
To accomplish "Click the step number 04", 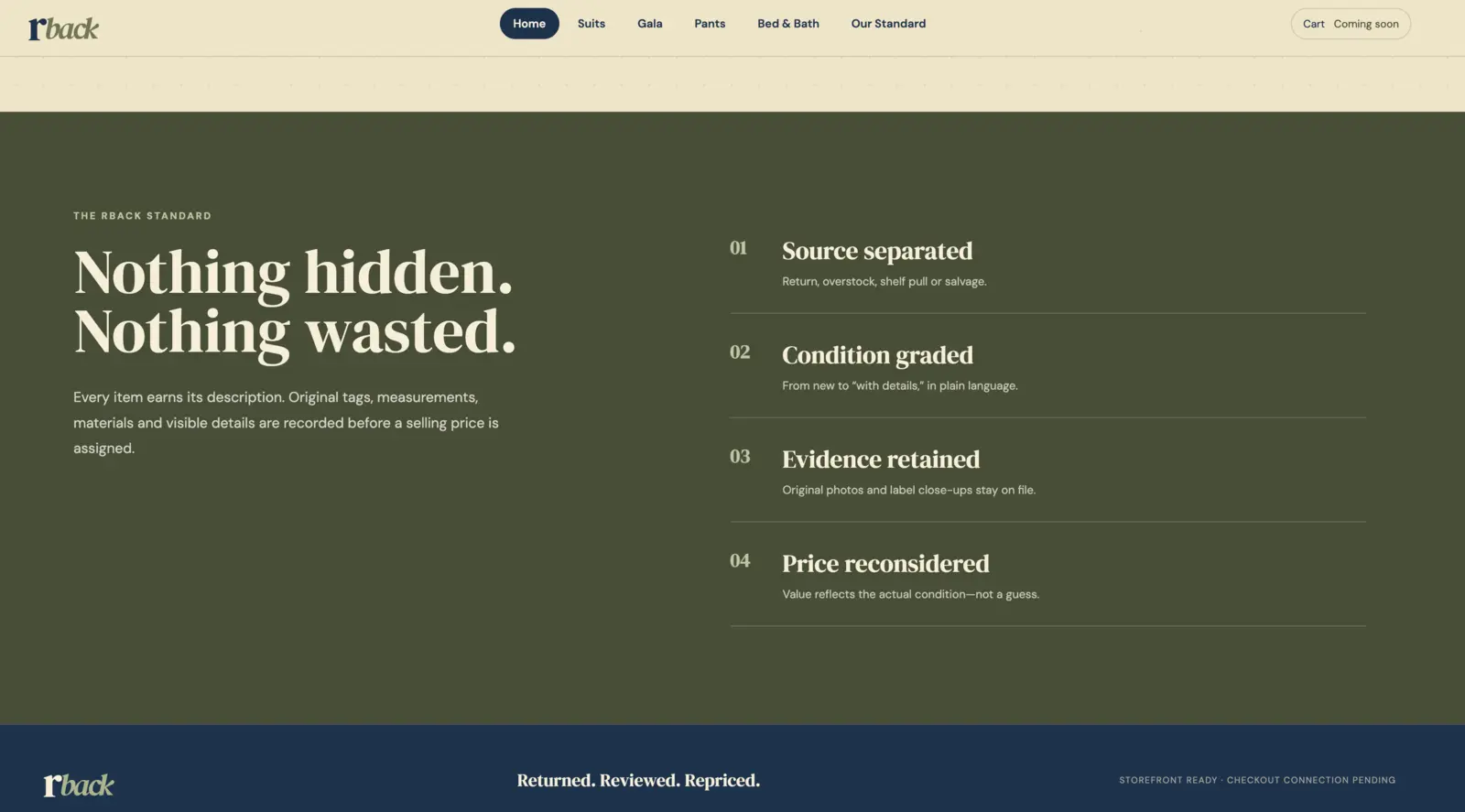I will pos(740,561).
